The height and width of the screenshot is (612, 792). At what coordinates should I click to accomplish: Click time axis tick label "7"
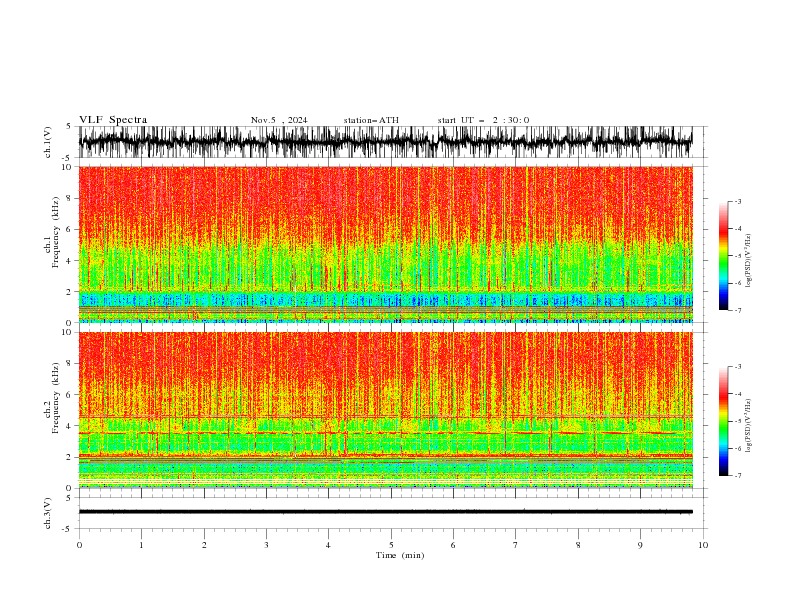point(516,545)
